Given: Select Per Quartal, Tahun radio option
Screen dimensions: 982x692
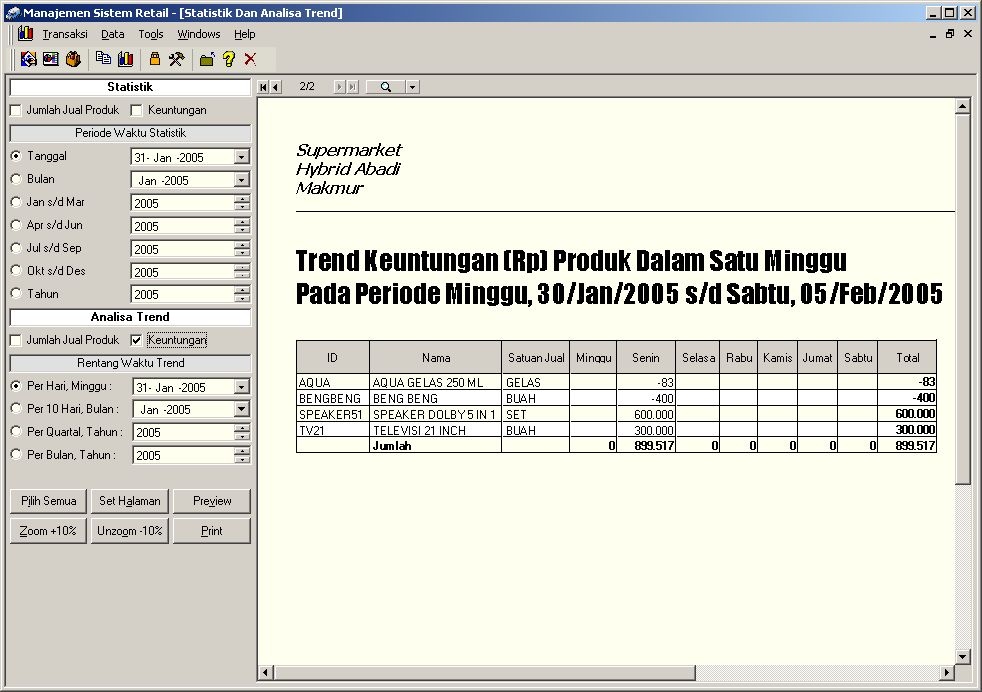Looking at the screenshot, I should click(x=16, y=432).
